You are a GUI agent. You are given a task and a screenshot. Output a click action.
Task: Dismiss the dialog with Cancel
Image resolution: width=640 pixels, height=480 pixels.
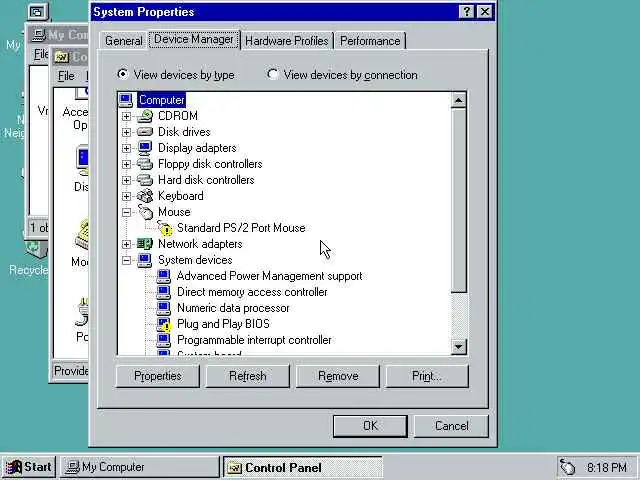451,426
